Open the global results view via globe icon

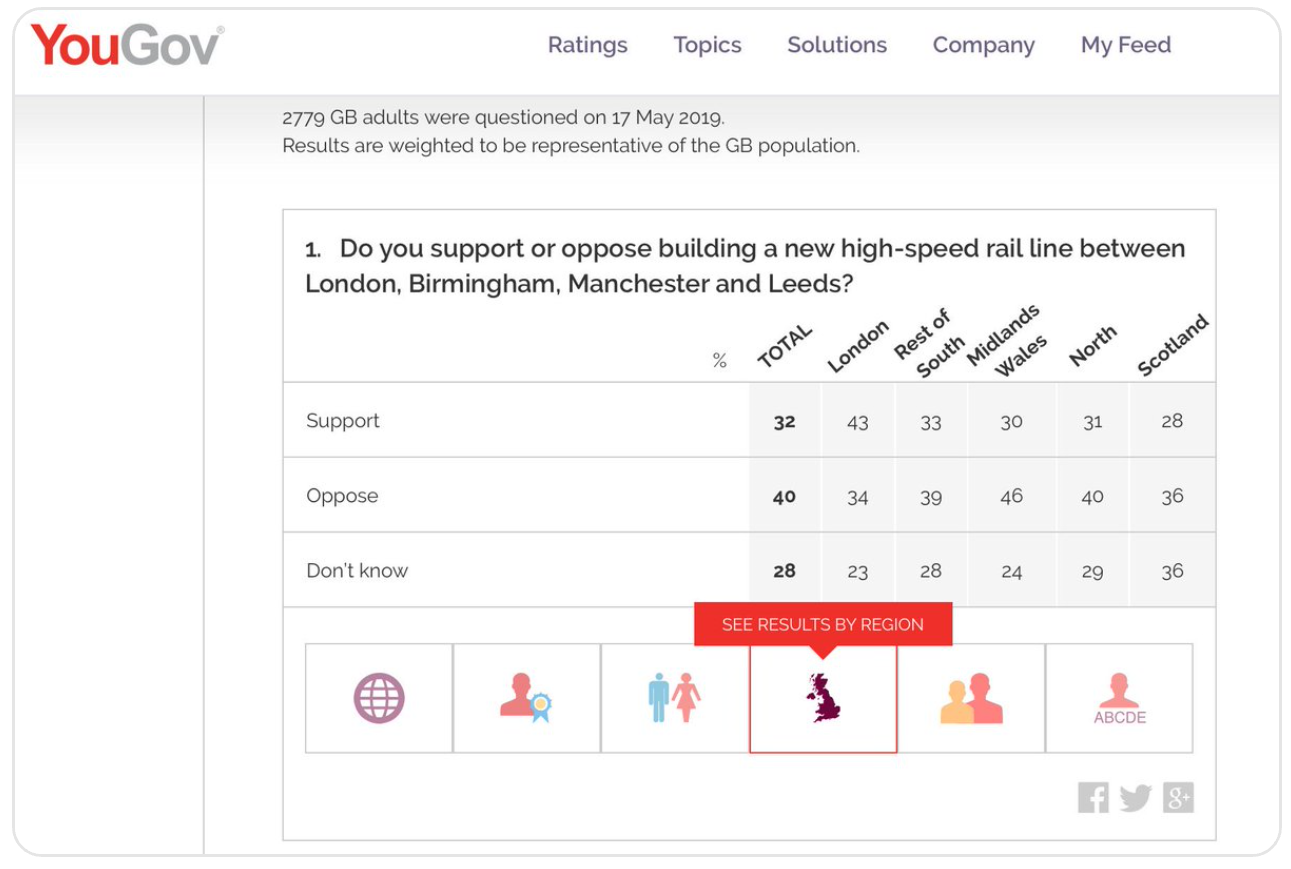[380, 697]
